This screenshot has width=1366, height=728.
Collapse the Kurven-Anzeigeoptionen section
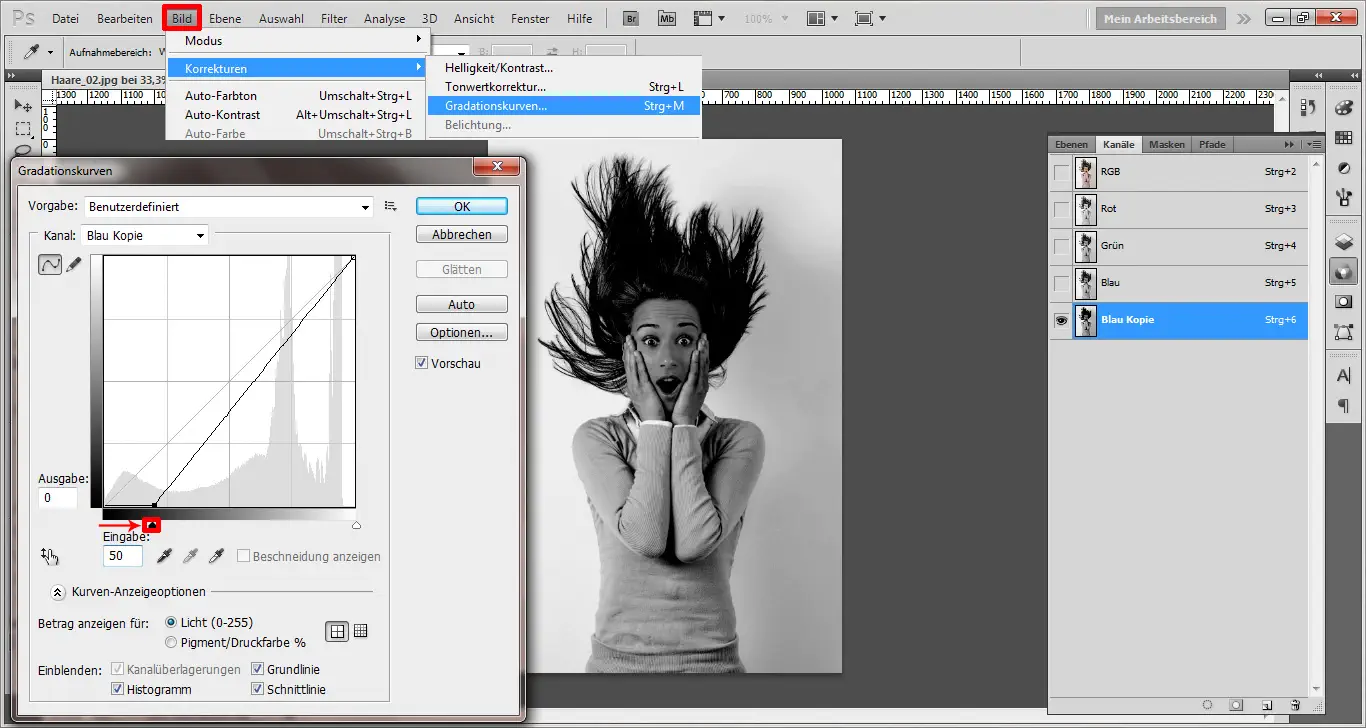57,592
